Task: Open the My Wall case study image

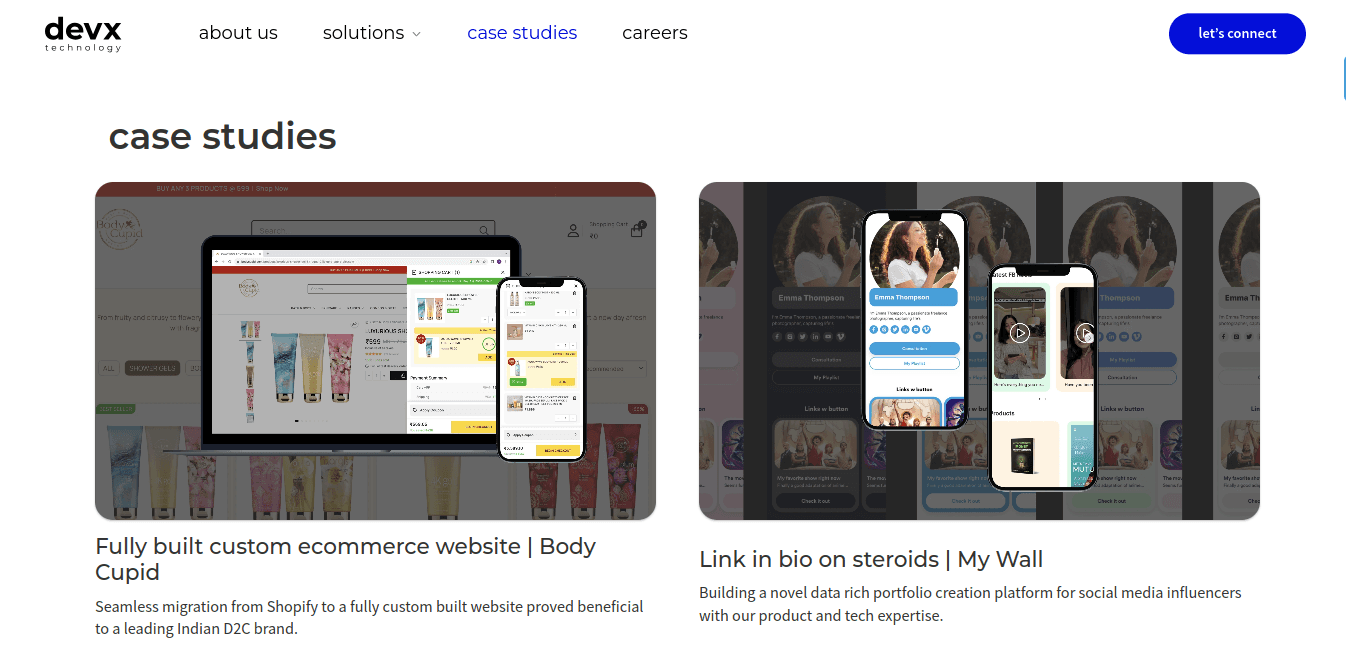Action: pyautogui.click(x=979, y=351)
